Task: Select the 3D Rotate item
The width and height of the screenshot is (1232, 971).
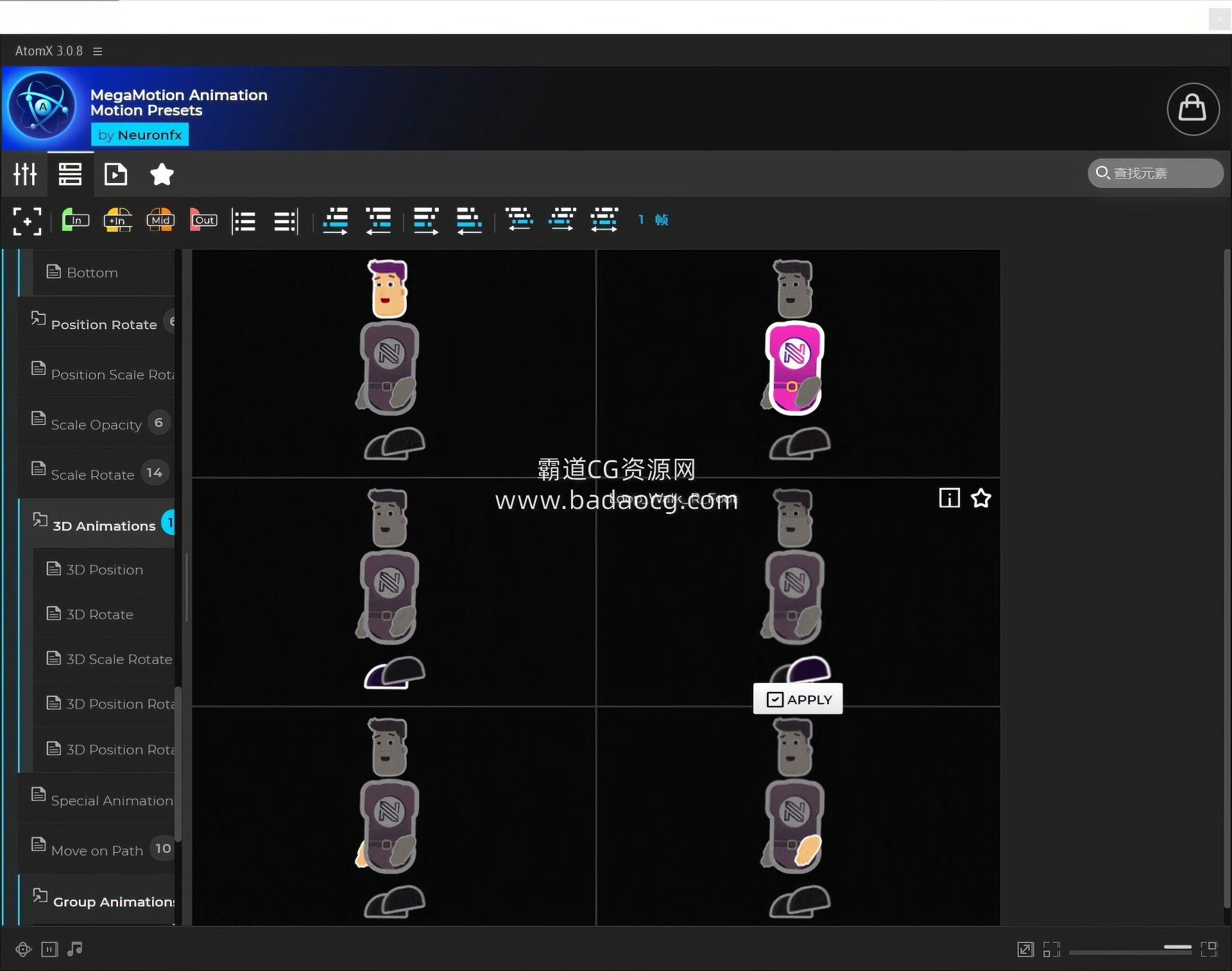Action: 104,614
